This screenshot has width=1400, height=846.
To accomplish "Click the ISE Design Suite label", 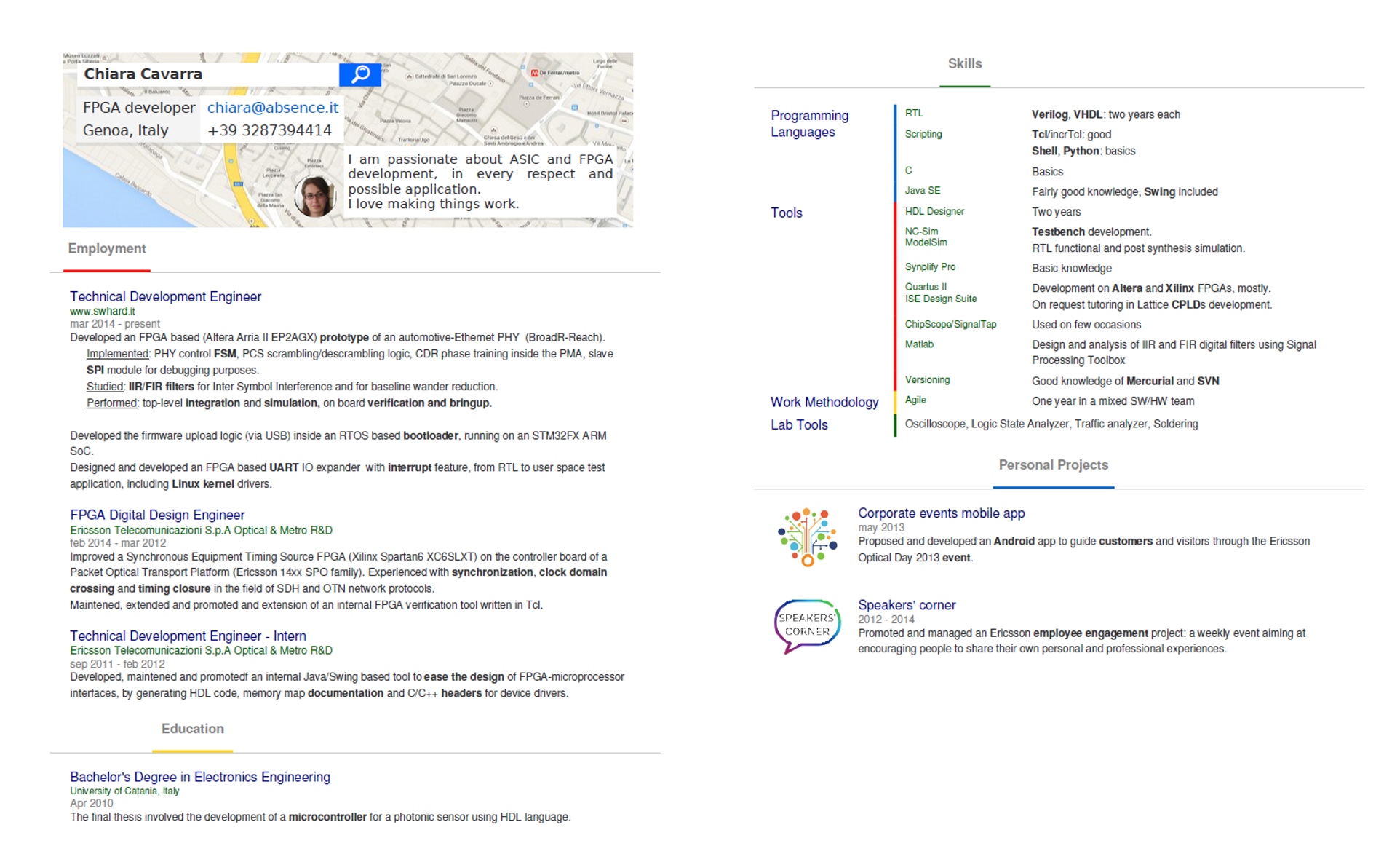I will click(x=941, y=299).
